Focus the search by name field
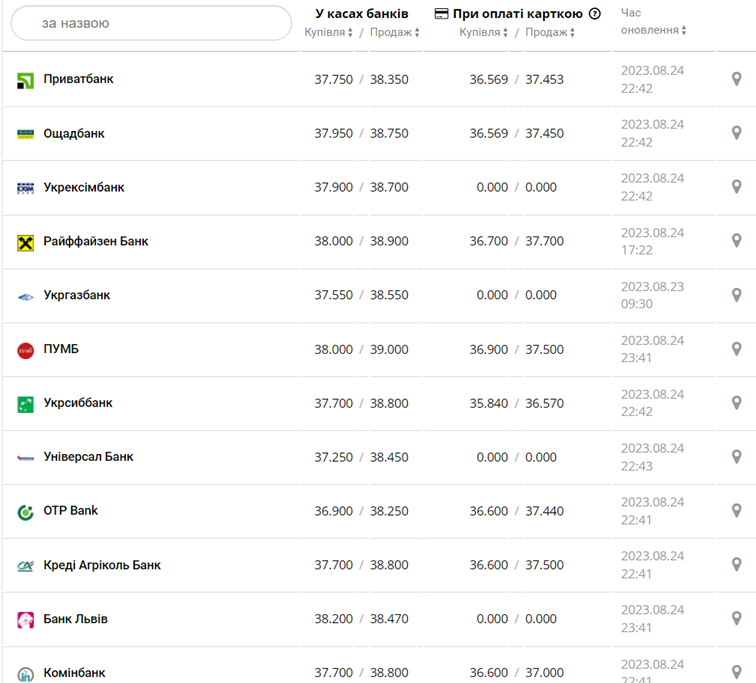The width and height of the screenshot is (756, 683). tap(150, 23)
